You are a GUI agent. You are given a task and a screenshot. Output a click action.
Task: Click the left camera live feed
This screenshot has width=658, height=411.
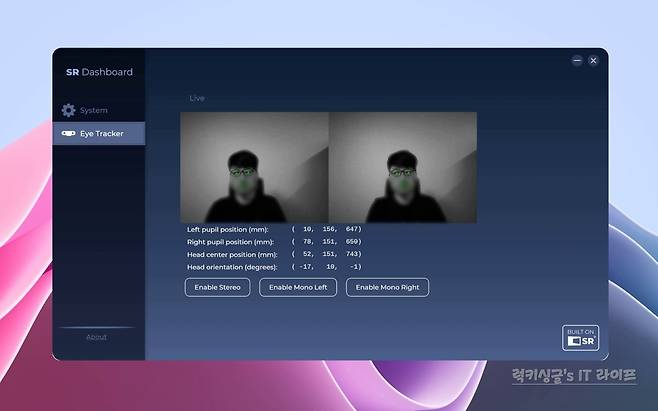[x=254, y=167]
